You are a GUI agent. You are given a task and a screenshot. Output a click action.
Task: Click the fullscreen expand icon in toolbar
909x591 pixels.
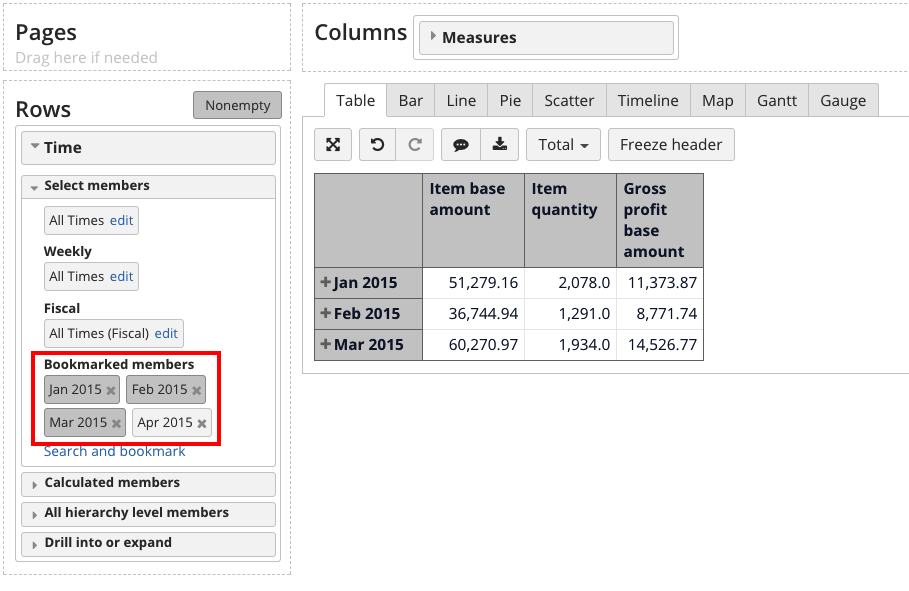pos(333,145)
